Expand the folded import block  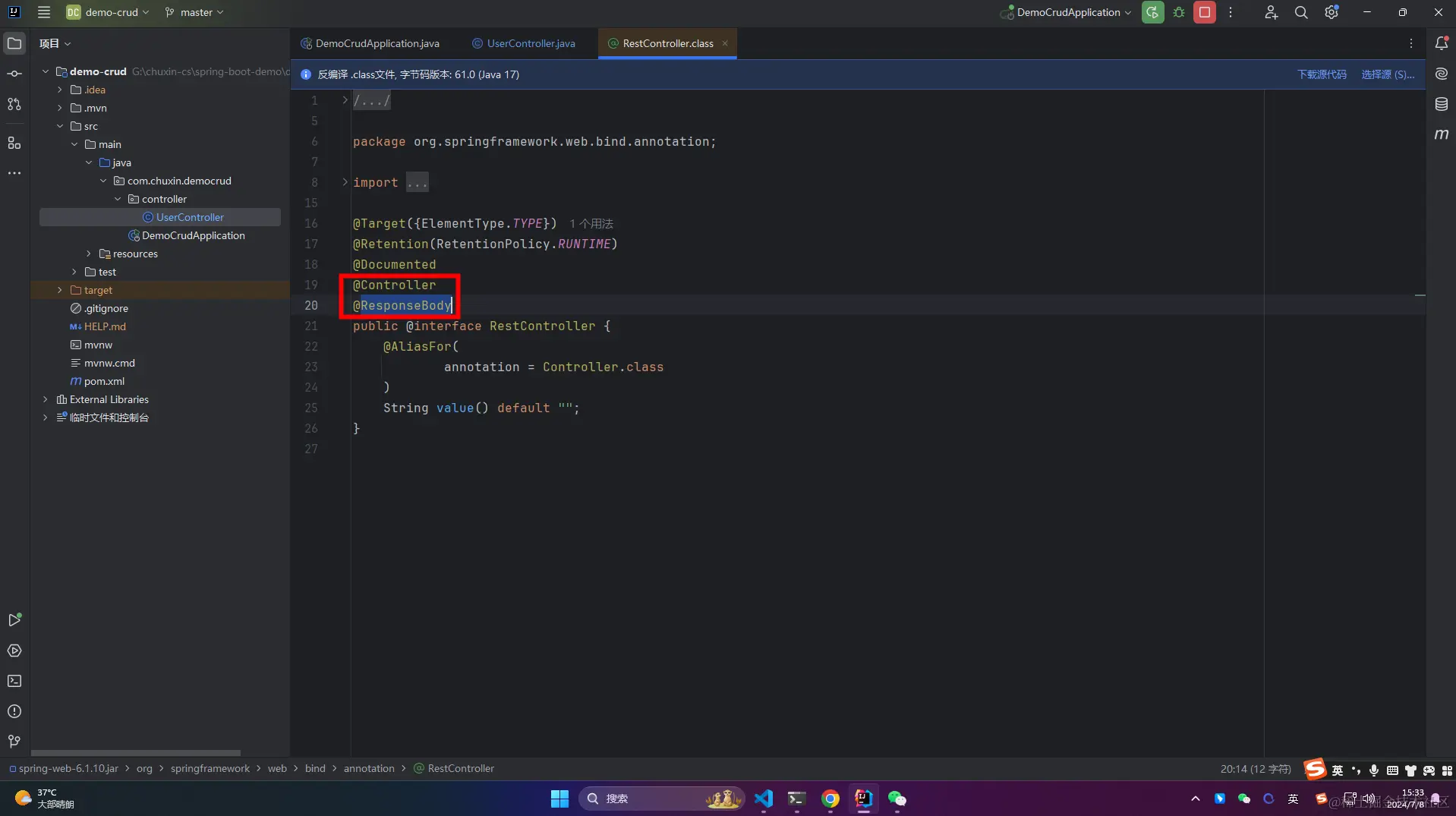click(x=345, y=182)
